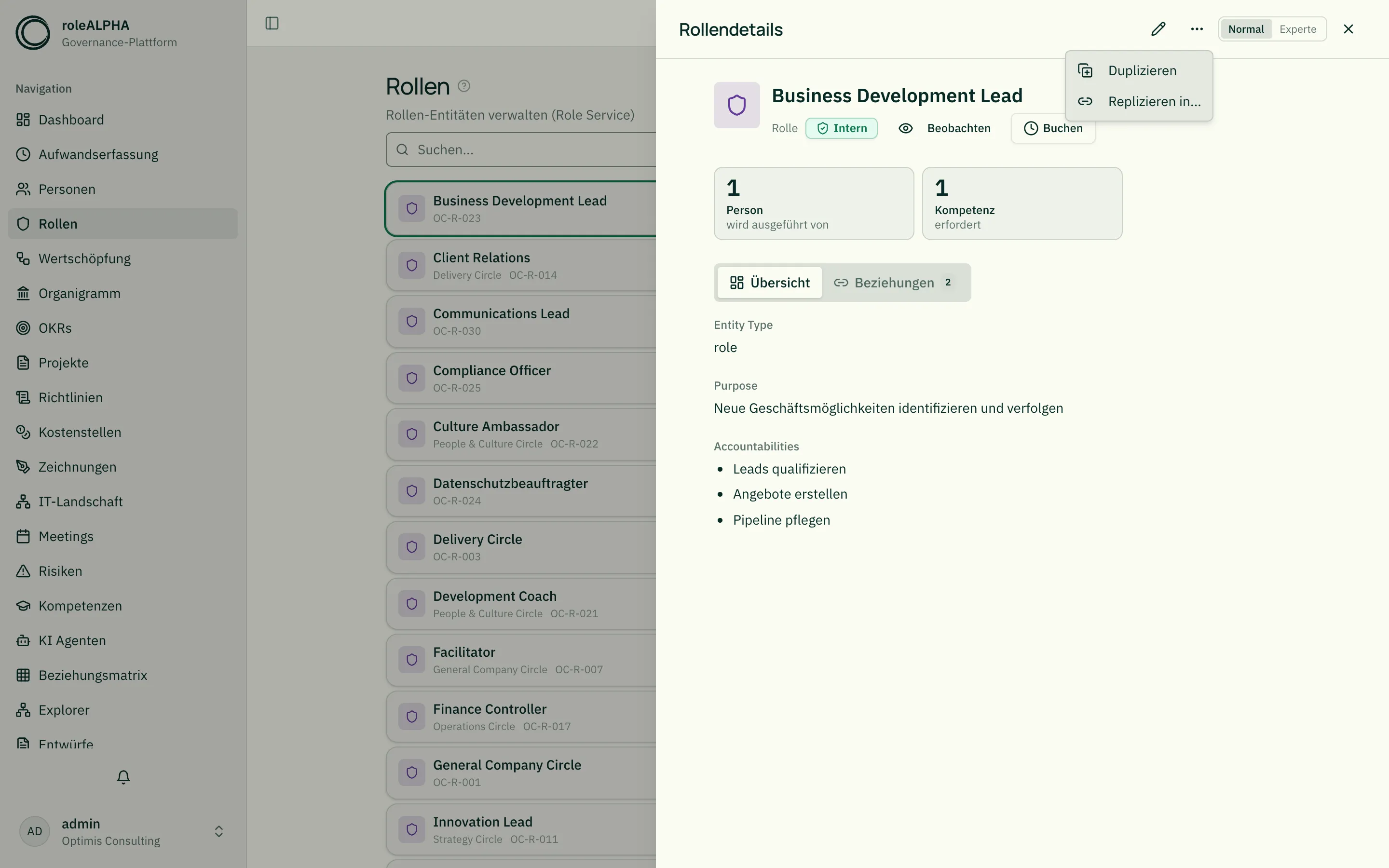Open Organigramm in the sidebar
The height and width of the screenshot is (868, 1389).
123,293
